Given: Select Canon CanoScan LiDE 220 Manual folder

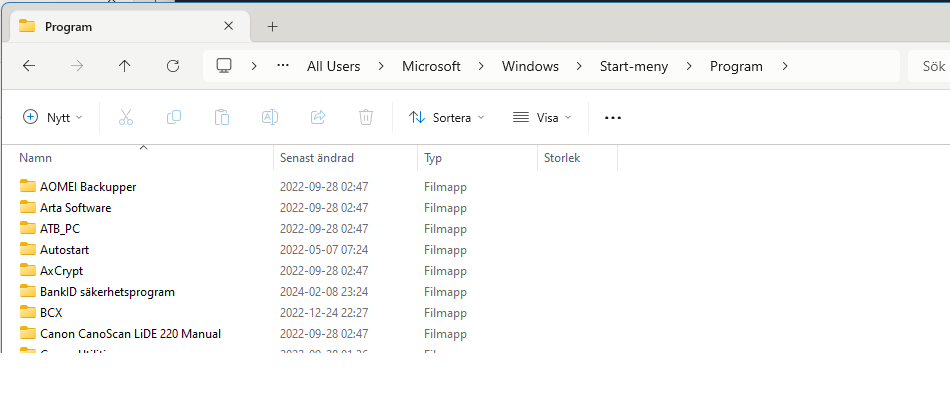Looking at the screenshot, I should click(x=130, y=334).
